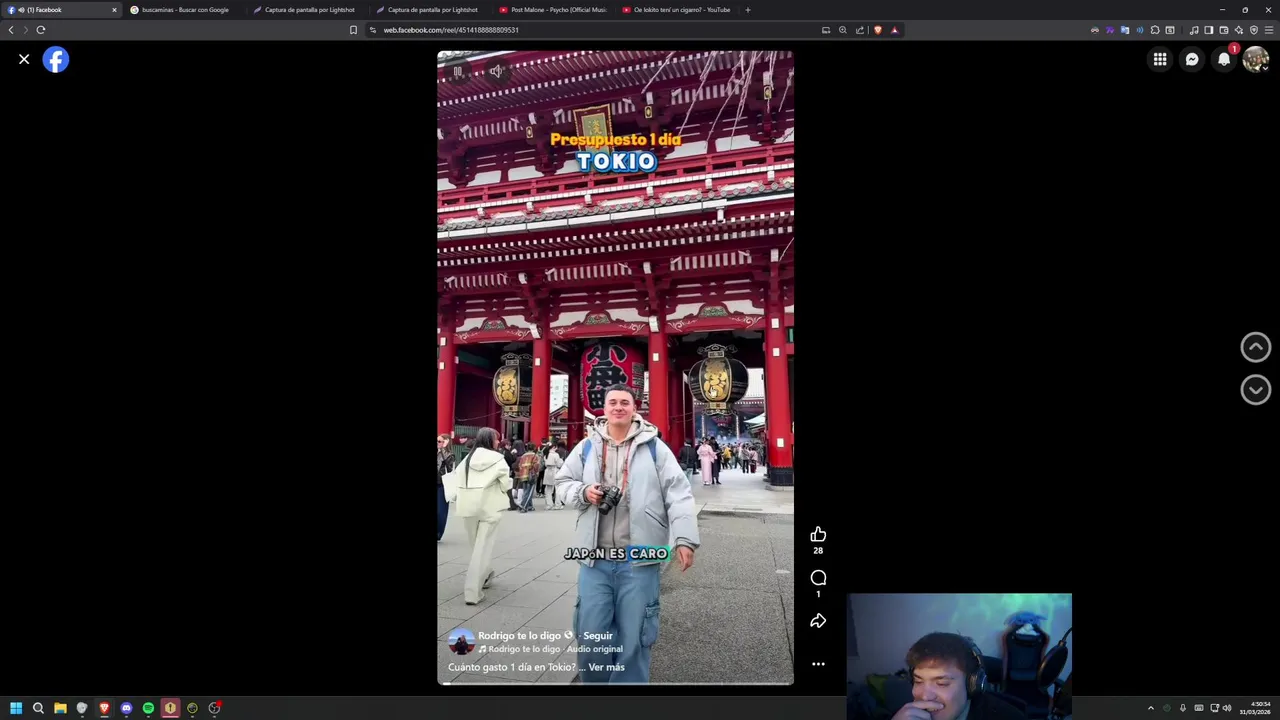Share the reel with arrow icon
The image size is (1280, 720).
click(x=818, y=621)
